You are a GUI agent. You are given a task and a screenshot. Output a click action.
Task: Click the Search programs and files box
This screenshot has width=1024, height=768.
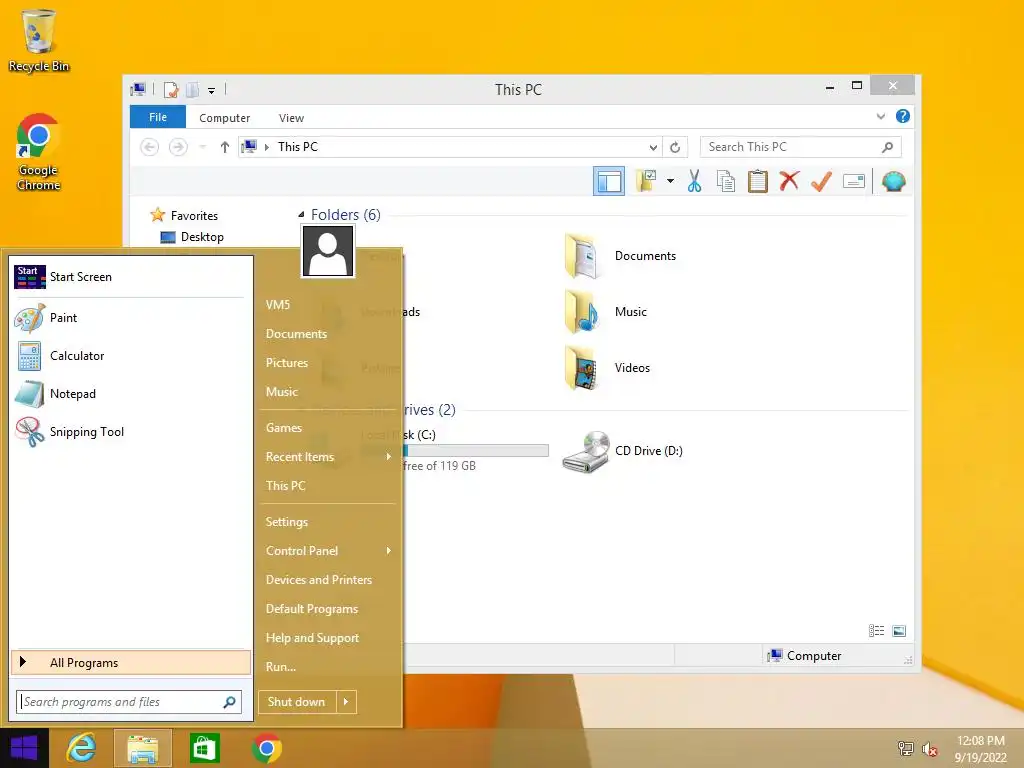(129, 702)
